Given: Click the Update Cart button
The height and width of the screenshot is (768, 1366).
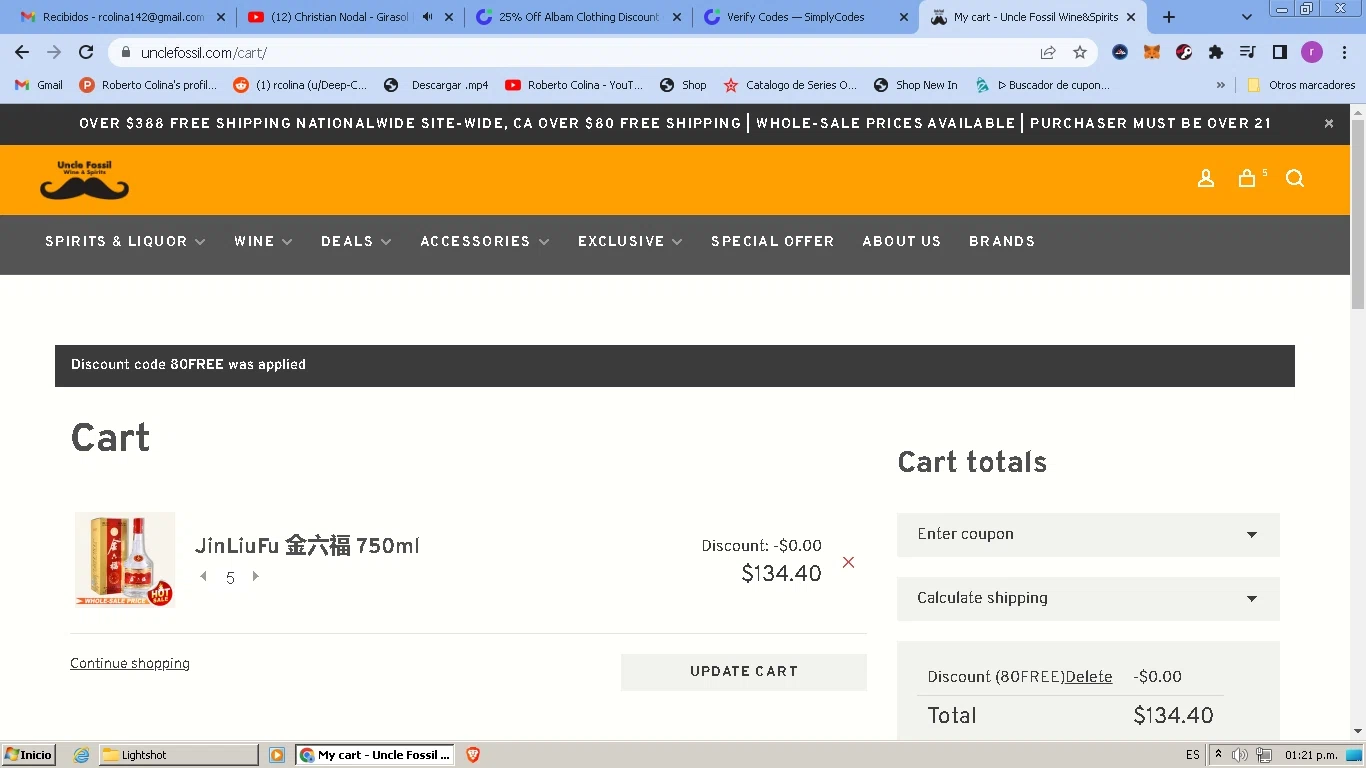Looking at the screenshot, I should tap(744, 672).
